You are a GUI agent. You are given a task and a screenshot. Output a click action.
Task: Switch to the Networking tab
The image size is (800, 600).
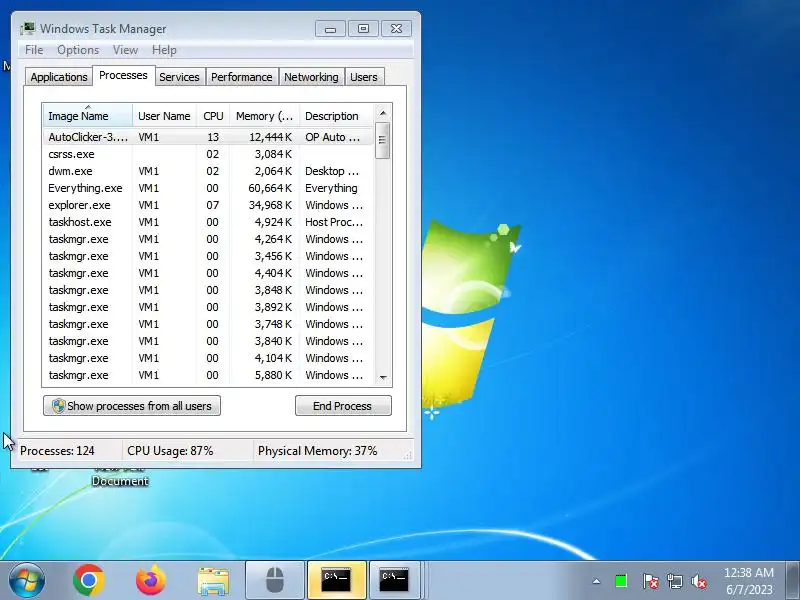[x=311, y=77]
